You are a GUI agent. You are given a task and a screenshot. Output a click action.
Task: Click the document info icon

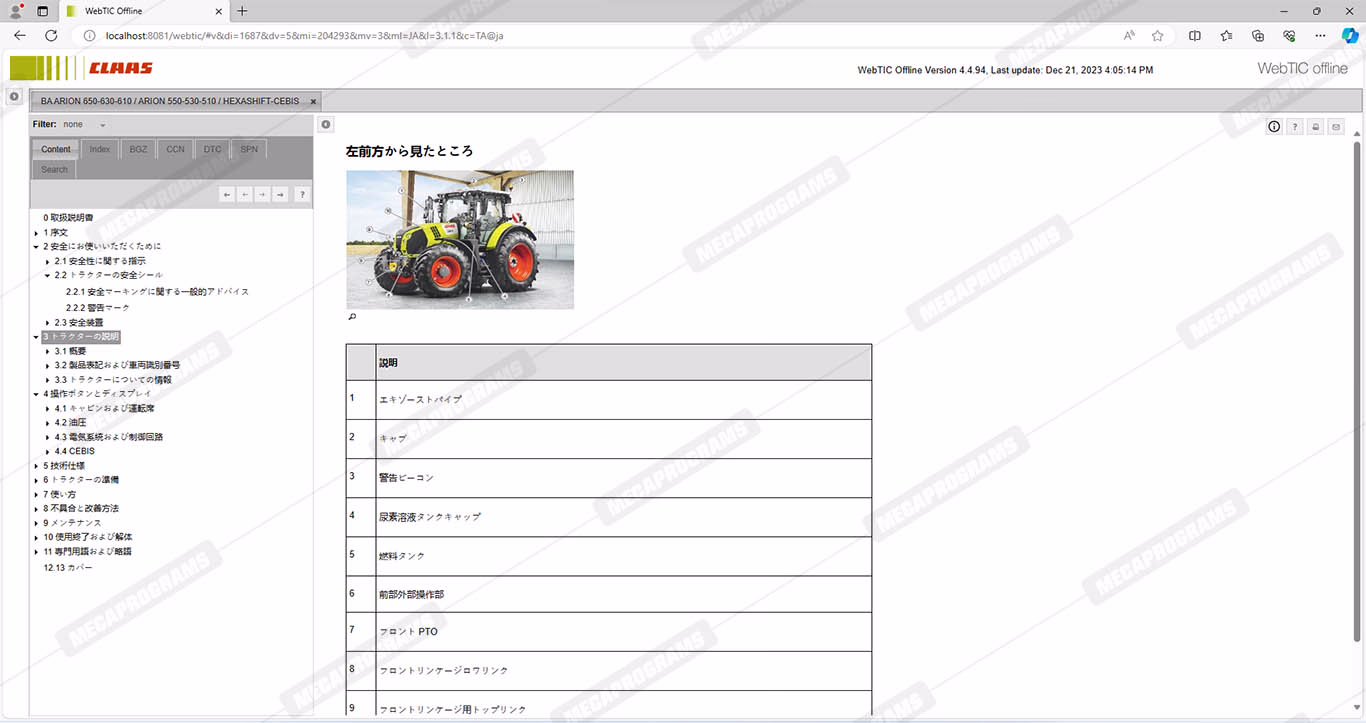pos(1274,127)
